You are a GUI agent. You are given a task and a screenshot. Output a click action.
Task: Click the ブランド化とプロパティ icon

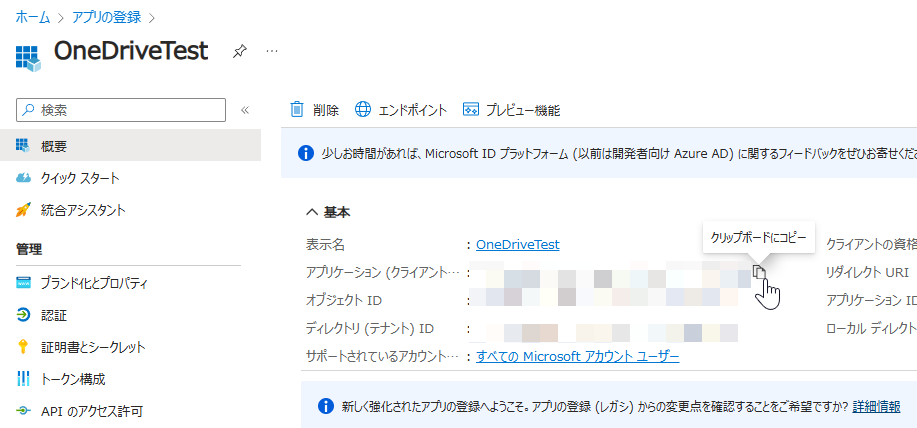(x=23, y=284)
